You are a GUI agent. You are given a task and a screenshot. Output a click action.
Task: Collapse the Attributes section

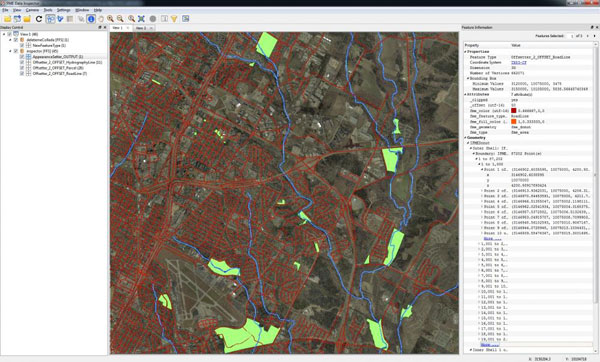pyautogui.click(x=466, y=94)
